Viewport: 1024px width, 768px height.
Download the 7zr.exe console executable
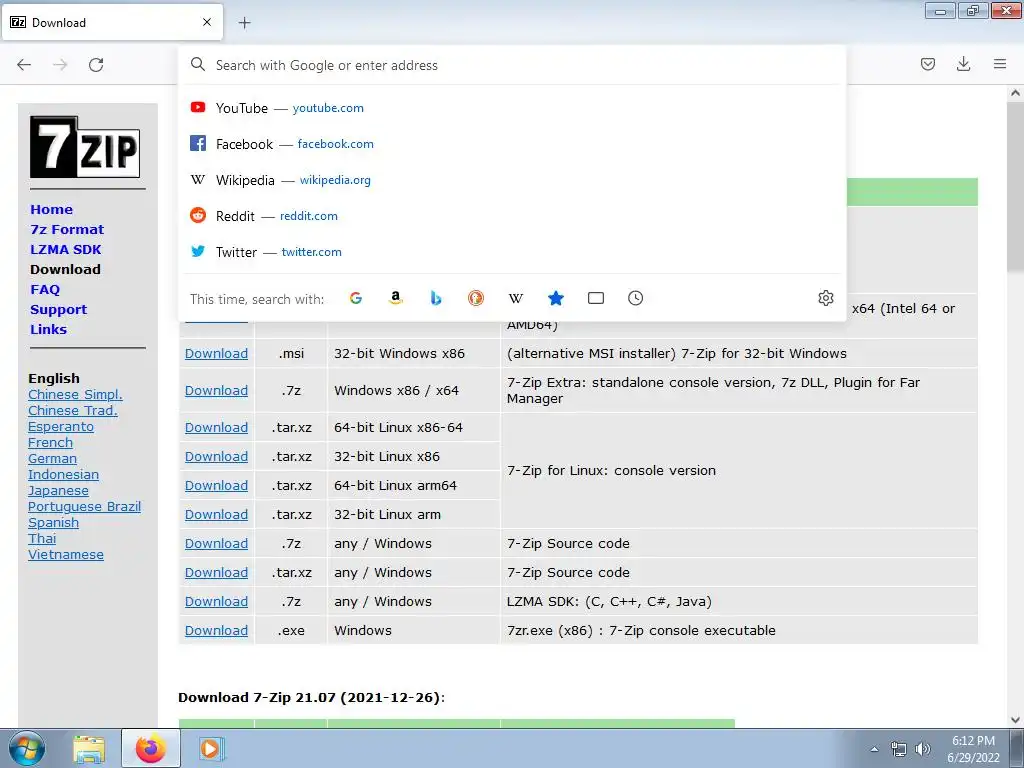pos(216,631)
